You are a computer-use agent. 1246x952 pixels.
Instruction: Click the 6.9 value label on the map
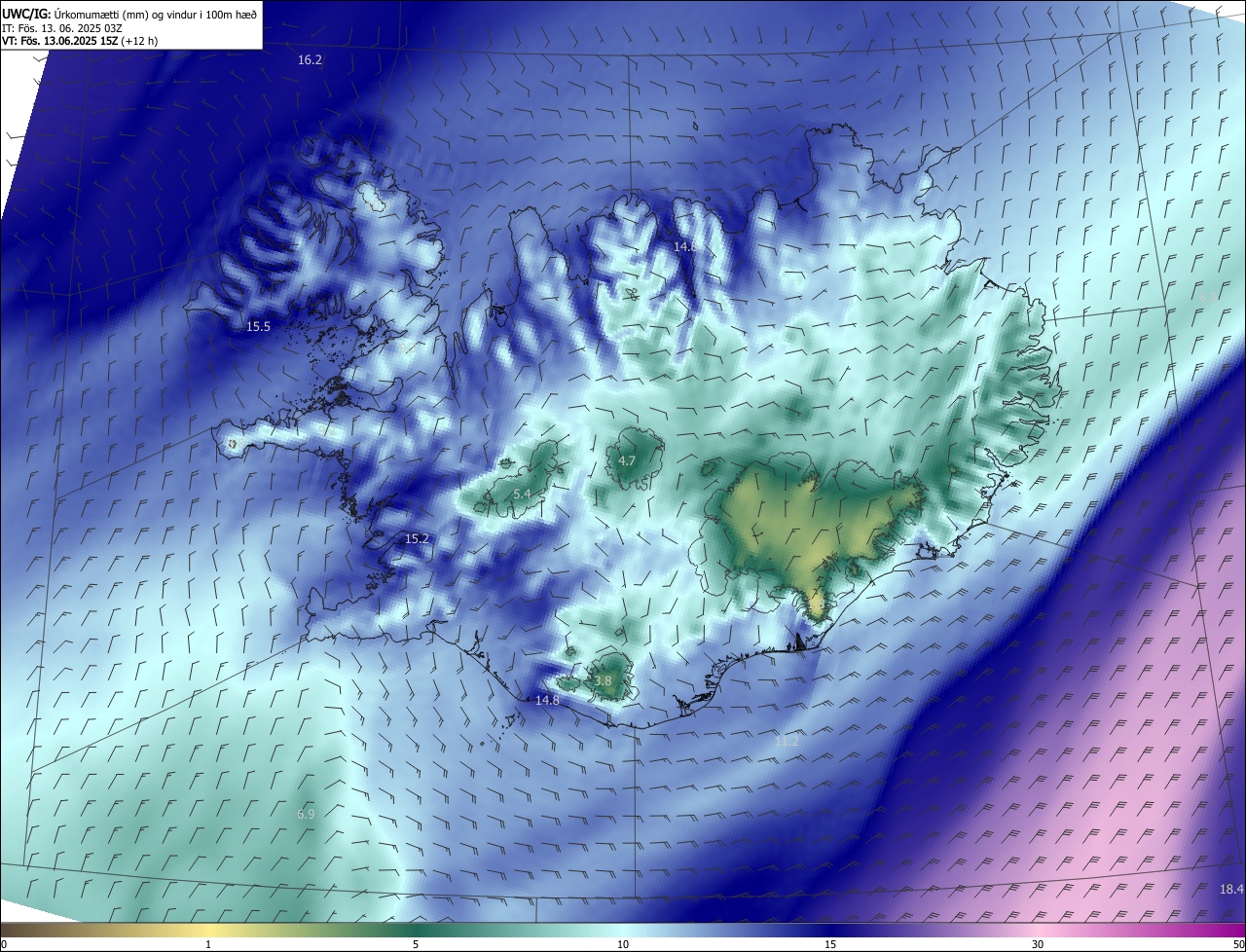(306, 814)
